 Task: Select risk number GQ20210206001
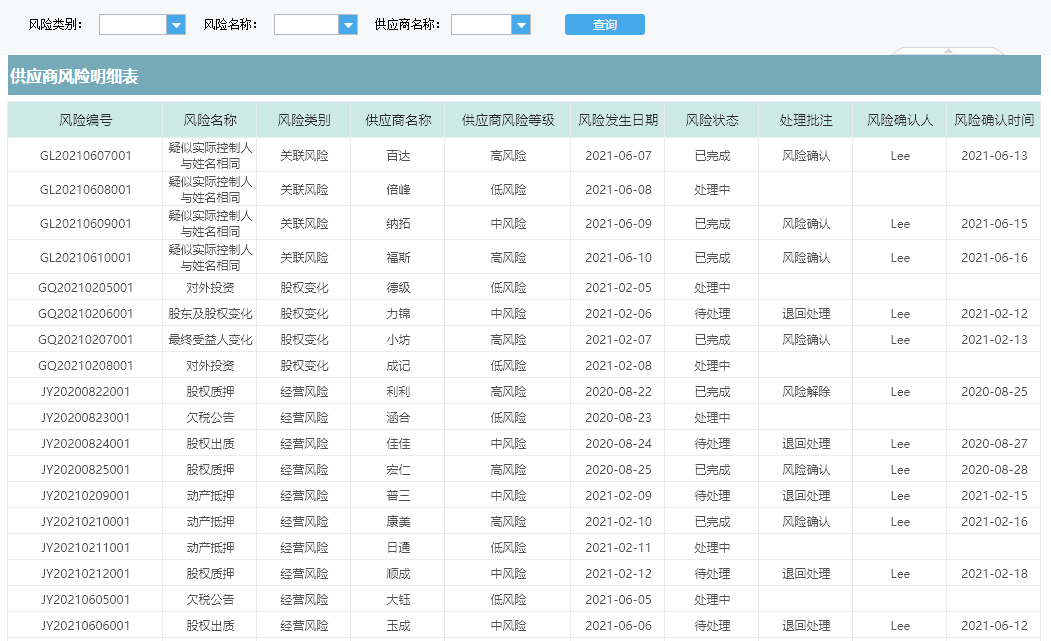[x=85, y=314]
